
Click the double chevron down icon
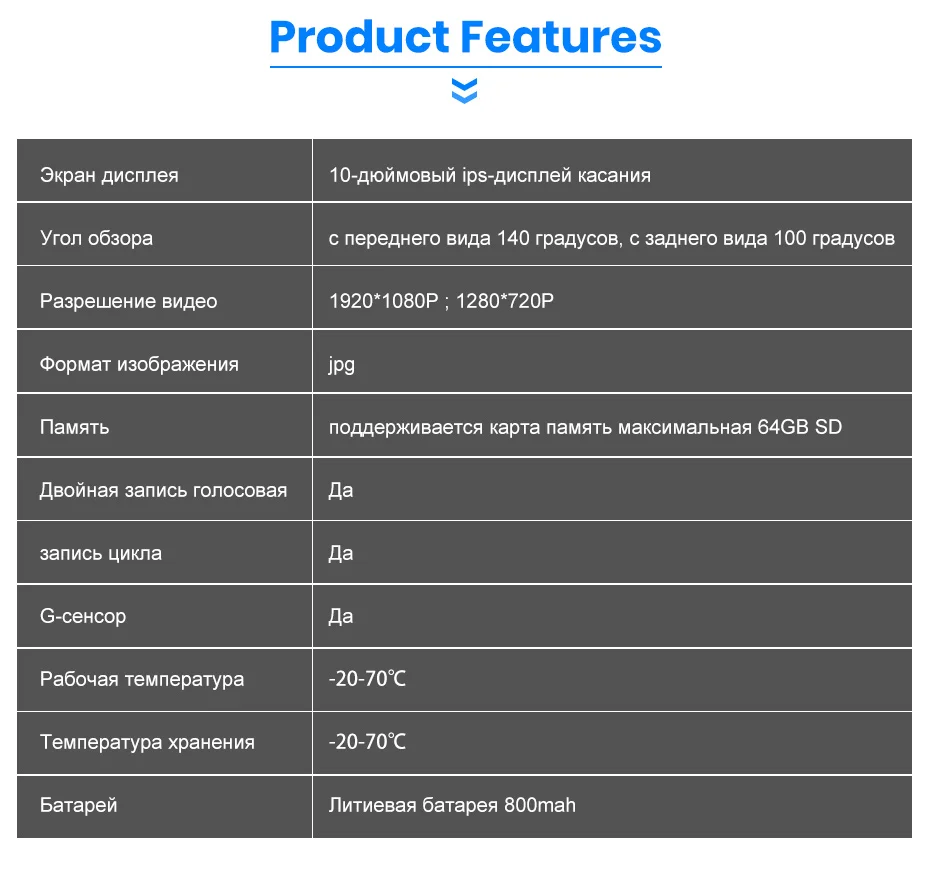[x=464, y=91]
